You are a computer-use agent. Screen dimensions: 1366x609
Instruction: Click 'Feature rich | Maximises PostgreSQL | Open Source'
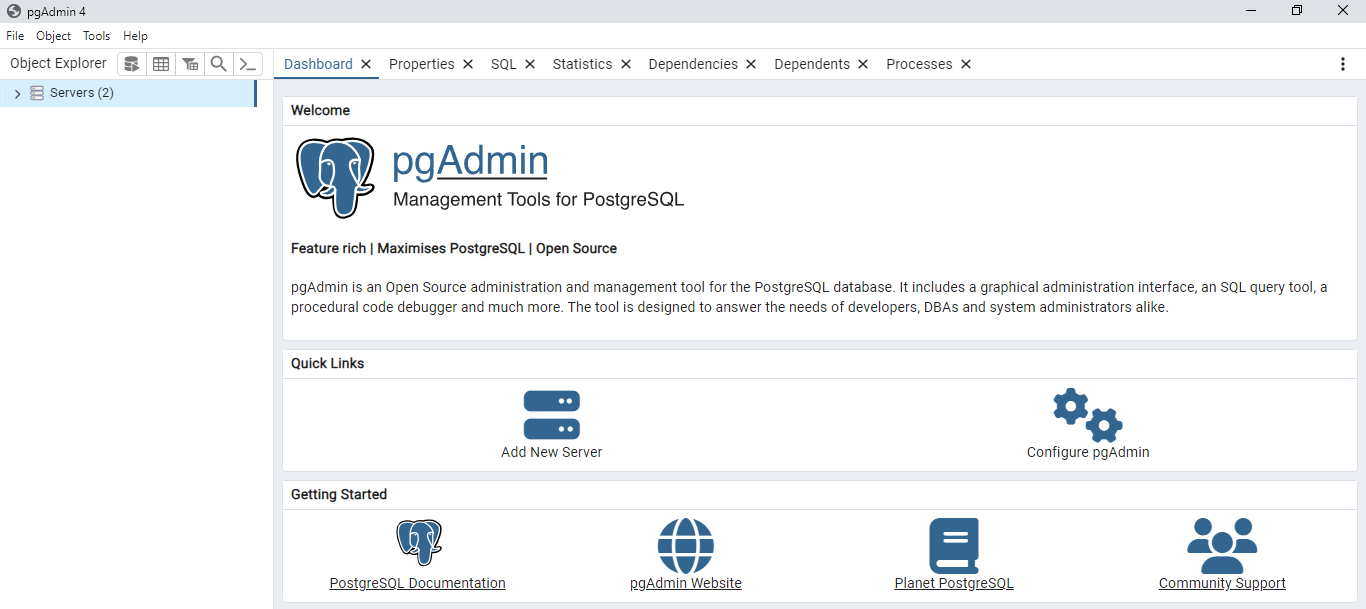coord(454,248)
